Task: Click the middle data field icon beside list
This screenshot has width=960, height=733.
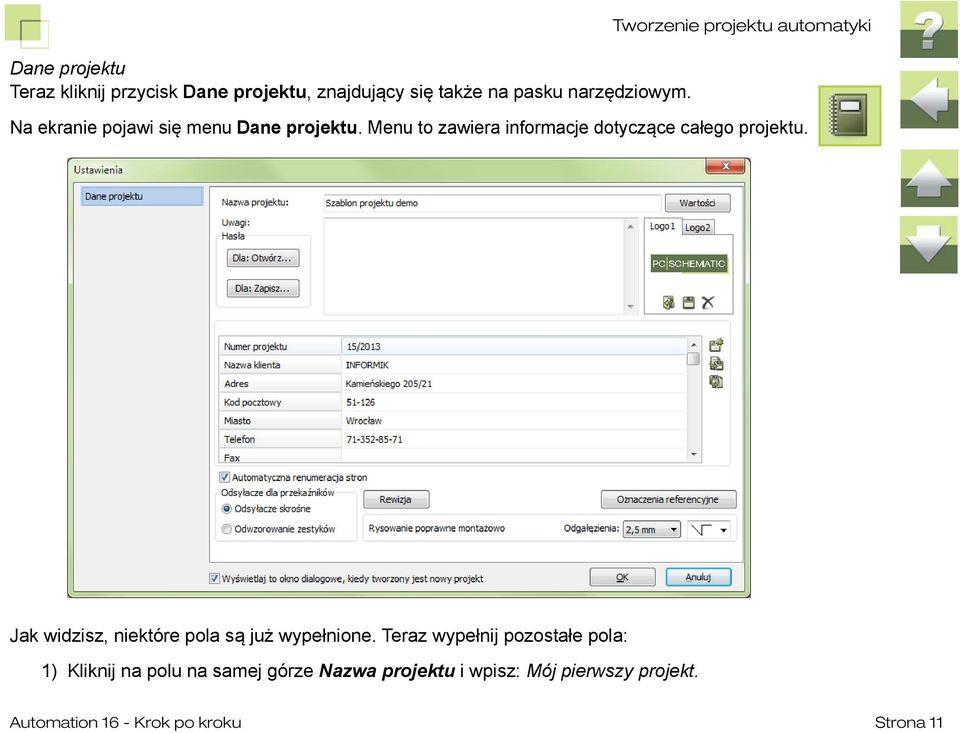Action: 716,364
